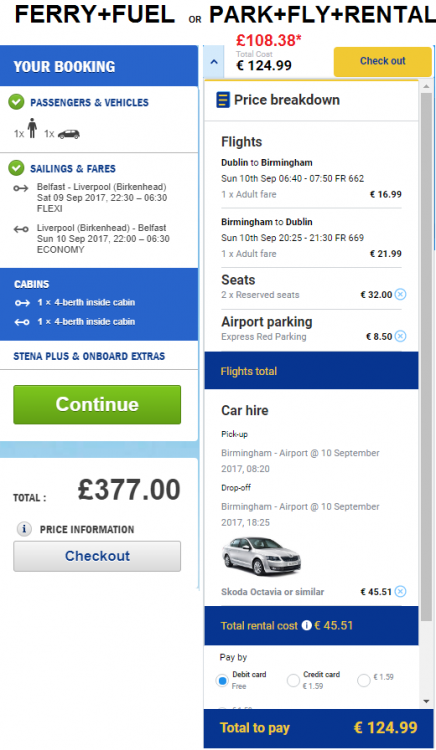Click the price breakdown scrollbar down arrow
436x750 pixels.
click(x=426, y=702)
